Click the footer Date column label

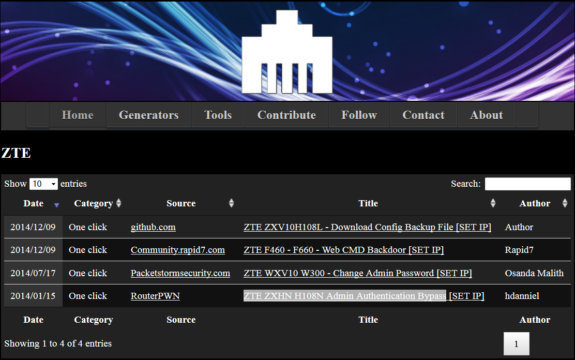pos(33,320)
